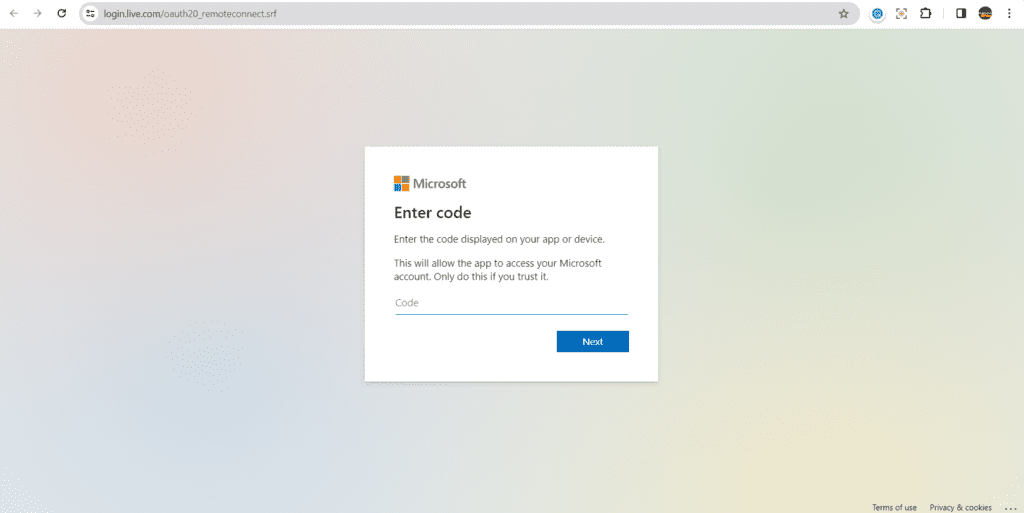Open the Privacy & cookies link
The width and height of the screenshot is (1024, 513).
[x=961, y=507]
